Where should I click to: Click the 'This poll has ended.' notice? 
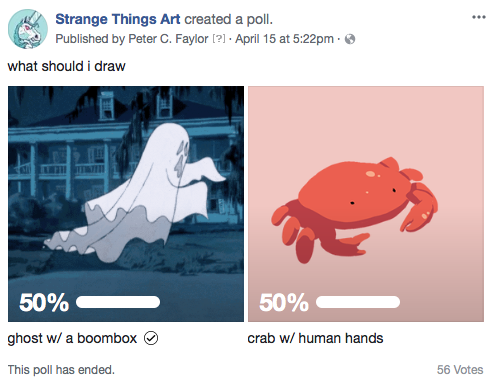coord(61,370)
